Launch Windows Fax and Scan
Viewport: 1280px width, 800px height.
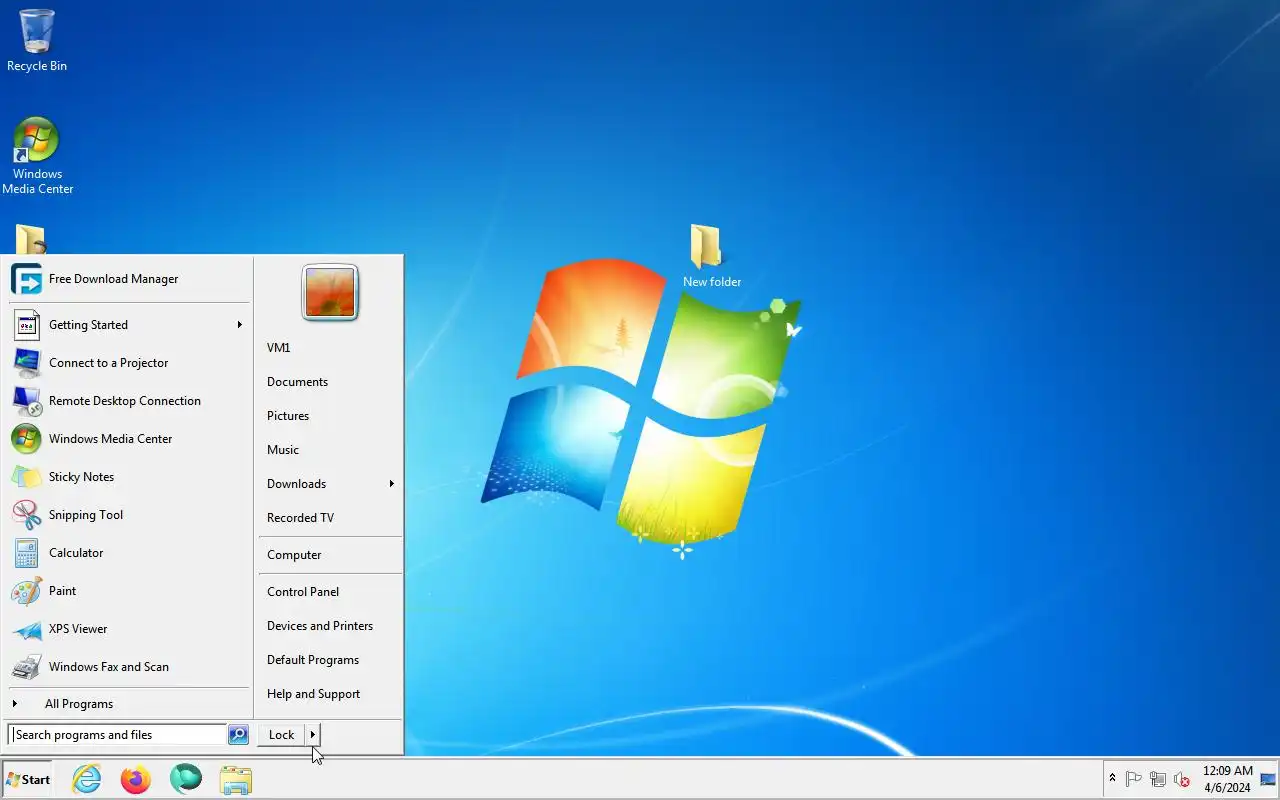pyautogui.click(x=129, y=667)
